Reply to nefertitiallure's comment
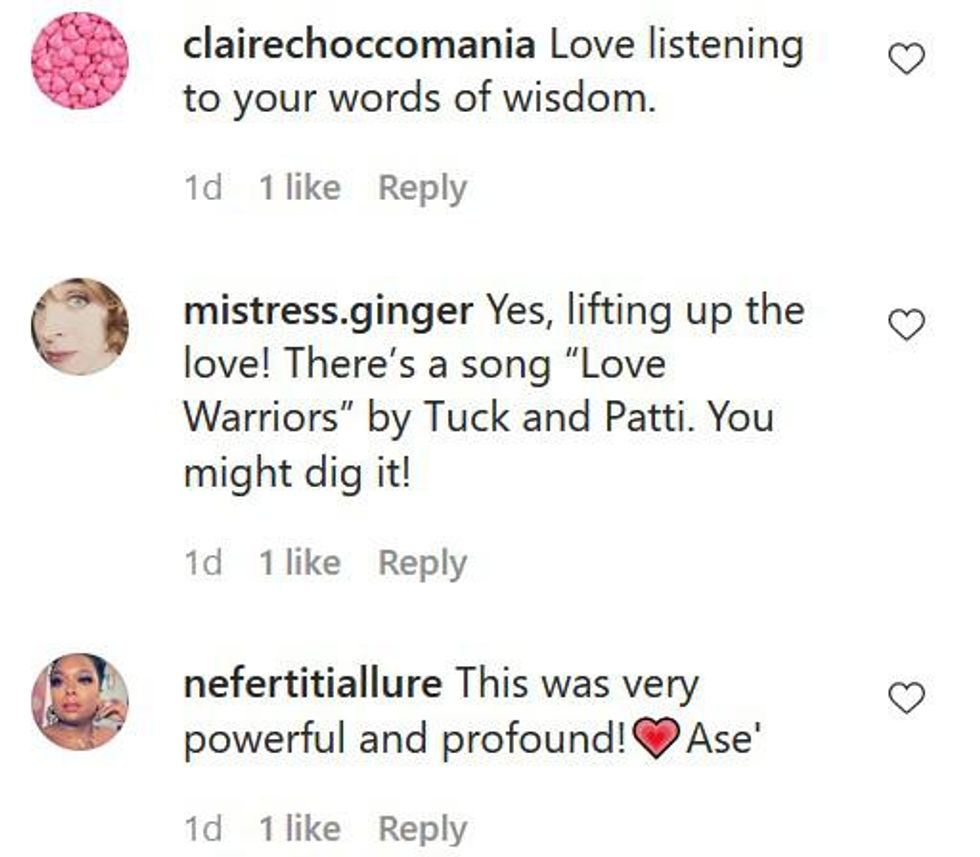Image resolution: width=980 pixels, height=857 pixels. point(422,829)
